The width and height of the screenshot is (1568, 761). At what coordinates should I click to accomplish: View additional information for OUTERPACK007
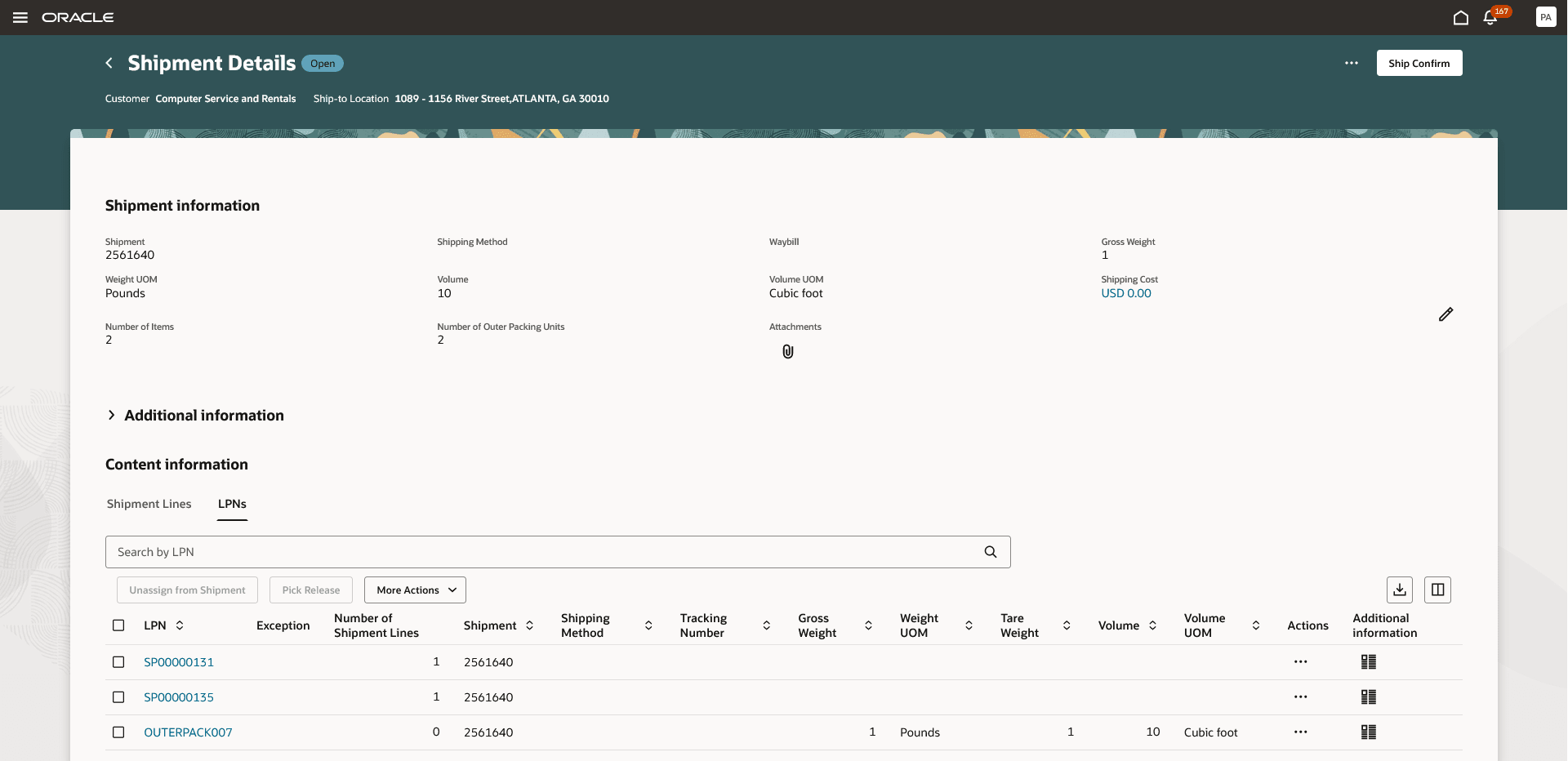(1369, 732)
